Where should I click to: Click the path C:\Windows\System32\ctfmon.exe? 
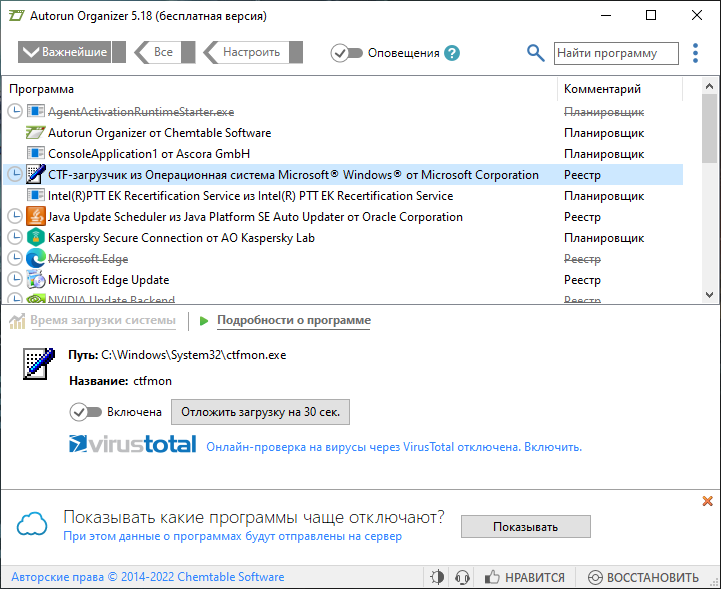[x=194, y=355]
